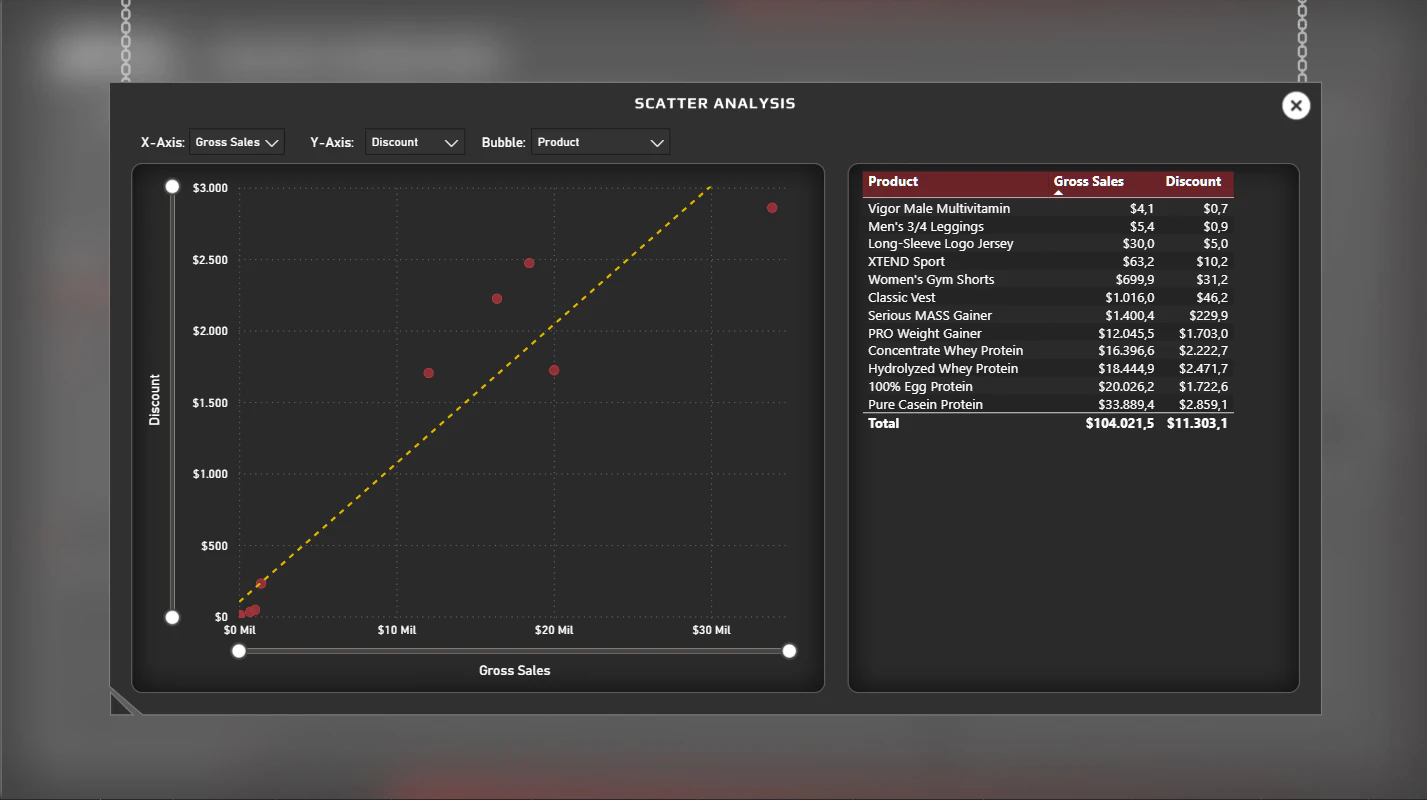Screen dimensions: 1427x800
Task: Select the 100% Egg Protein row
Action: click(x=1048, y=387)
